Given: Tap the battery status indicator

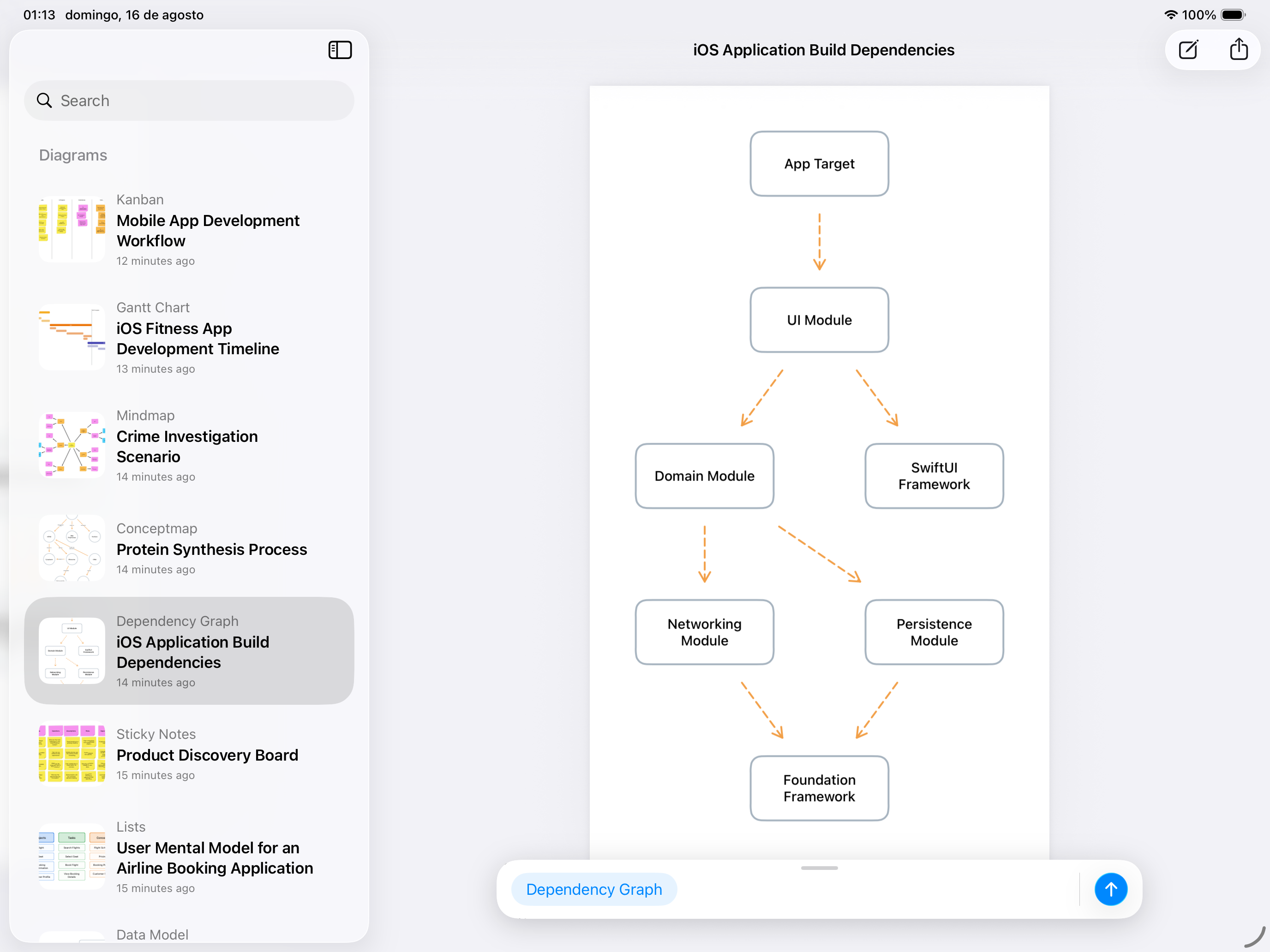Looking at the screenshot, I should [1233, 15].
